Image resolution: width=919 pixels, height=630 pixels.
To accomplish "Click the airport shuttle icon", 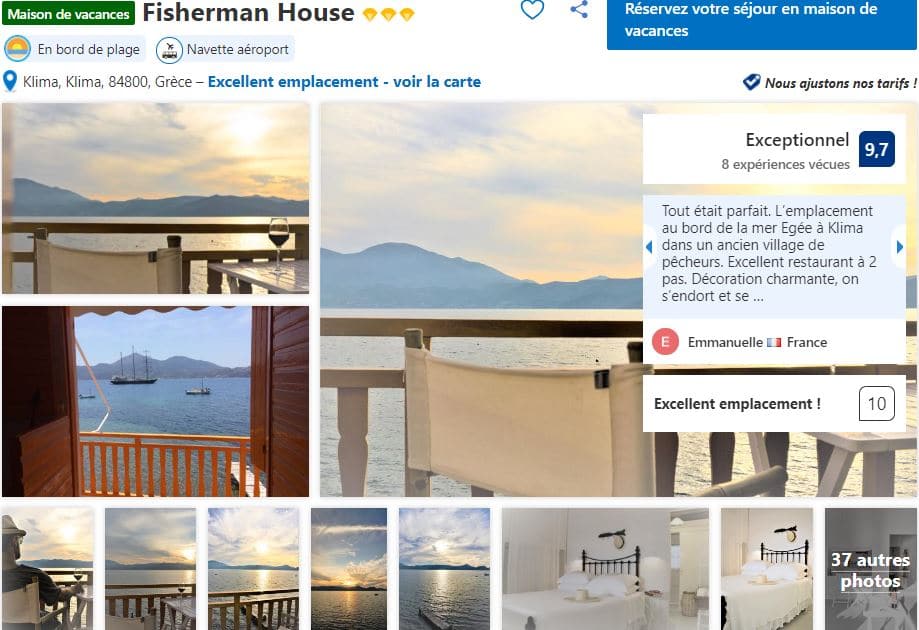I will coord(169,50).
